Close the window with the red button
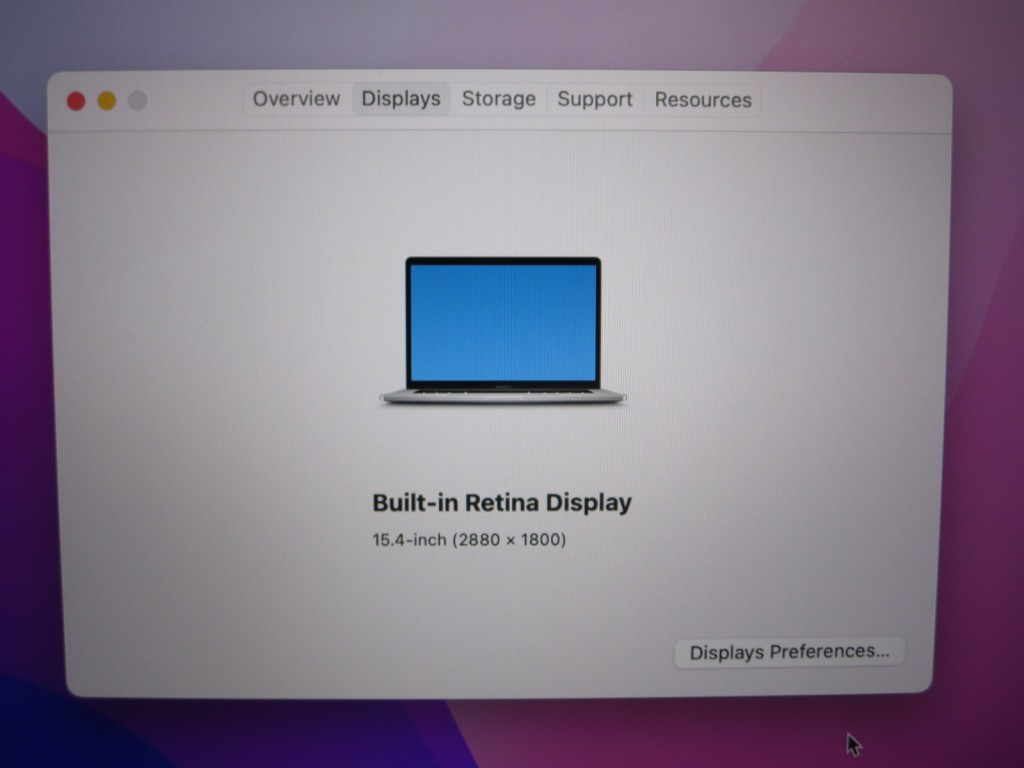 (76, 101)
